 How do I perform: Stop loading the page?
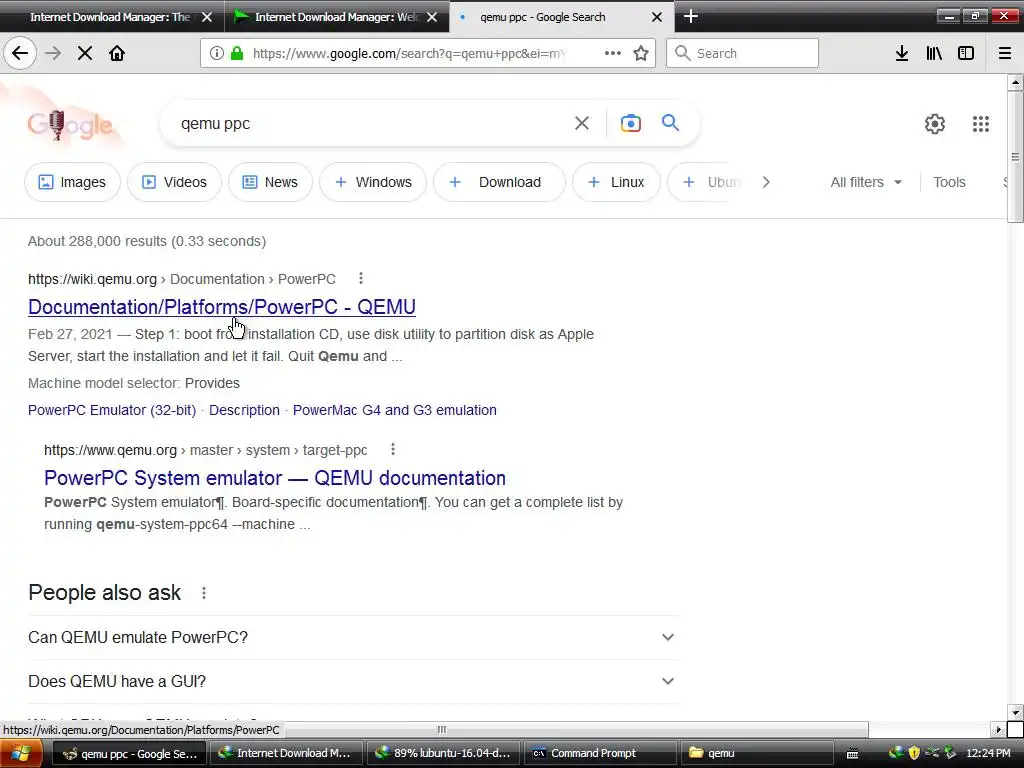85,54
